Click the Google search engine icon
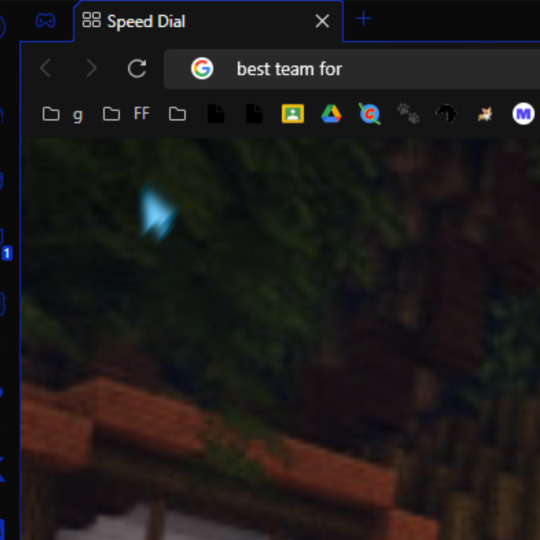The height and width of the screenshot is (540, 540). coord(202,68)
